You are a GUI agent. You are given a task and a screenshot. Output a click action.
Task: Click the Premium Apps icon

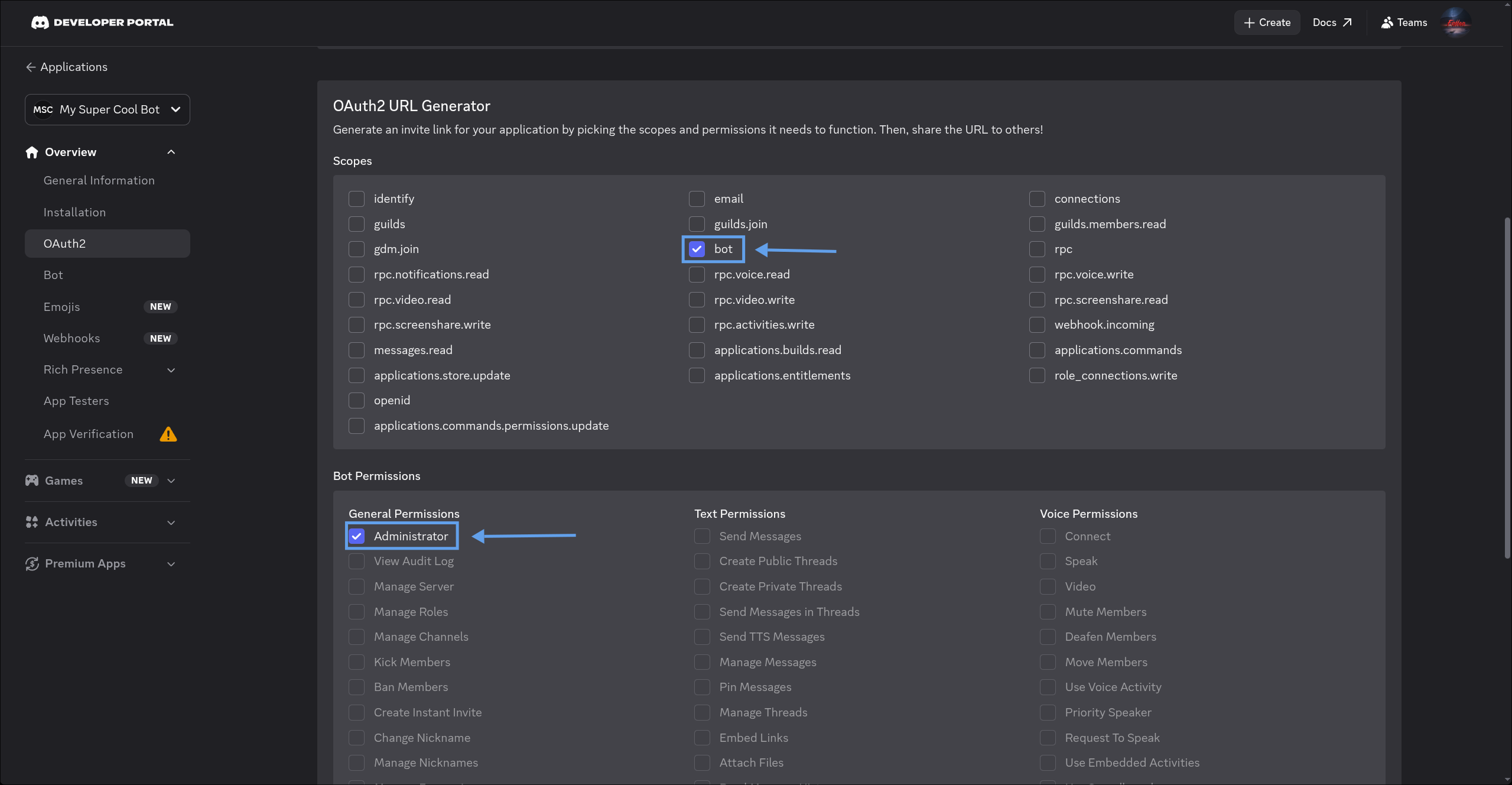point(32,563)
